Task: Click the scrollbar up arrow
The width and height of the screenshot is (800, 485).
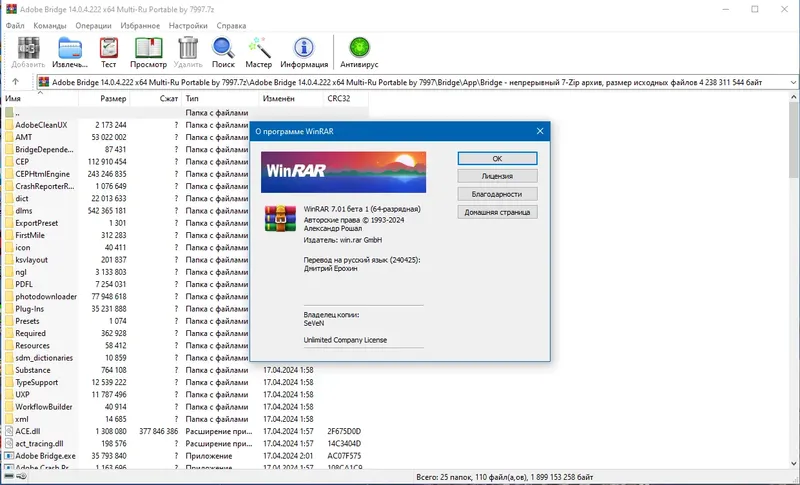Action: (793, 97)
